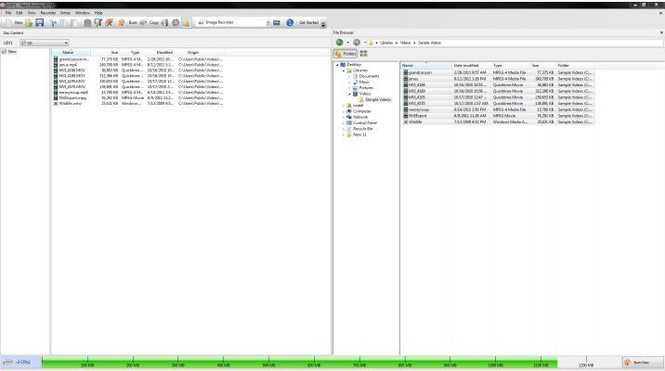Sort disc content by Size column
The image size is (665, 371).
click(105, 52)
